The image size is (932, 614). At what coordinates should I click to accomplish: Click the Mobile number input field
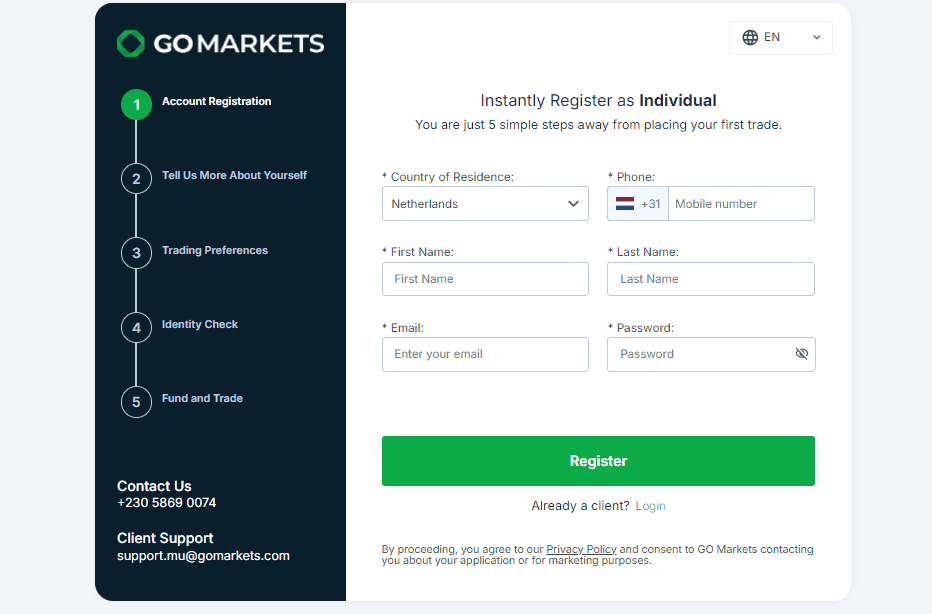[x=741, y=203]
